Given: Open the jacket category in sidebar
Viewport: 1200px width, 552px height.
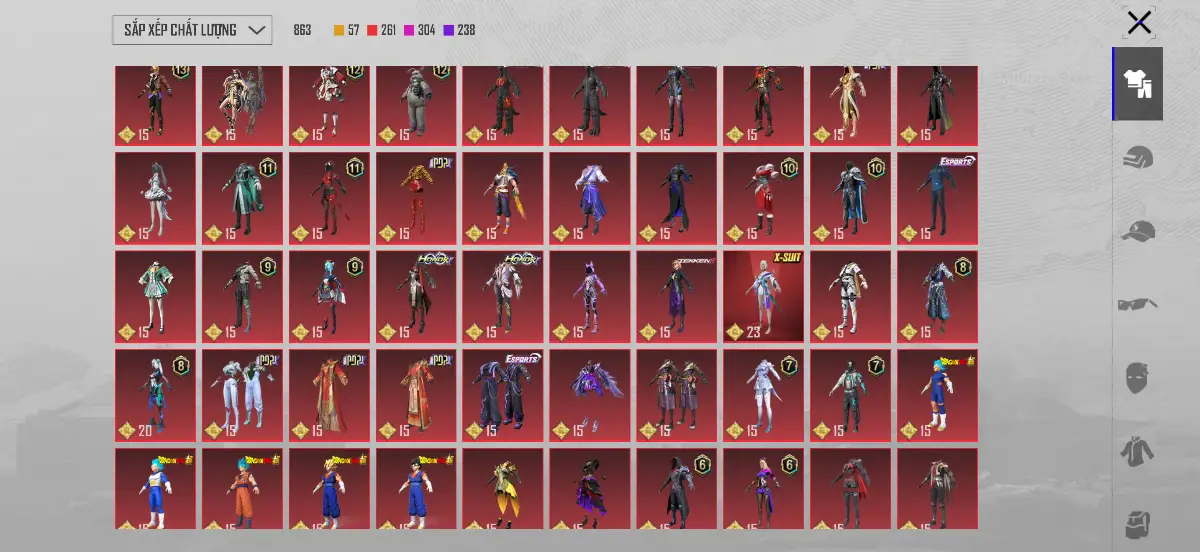Looking at the screenshot, I should coord(1138,452).
